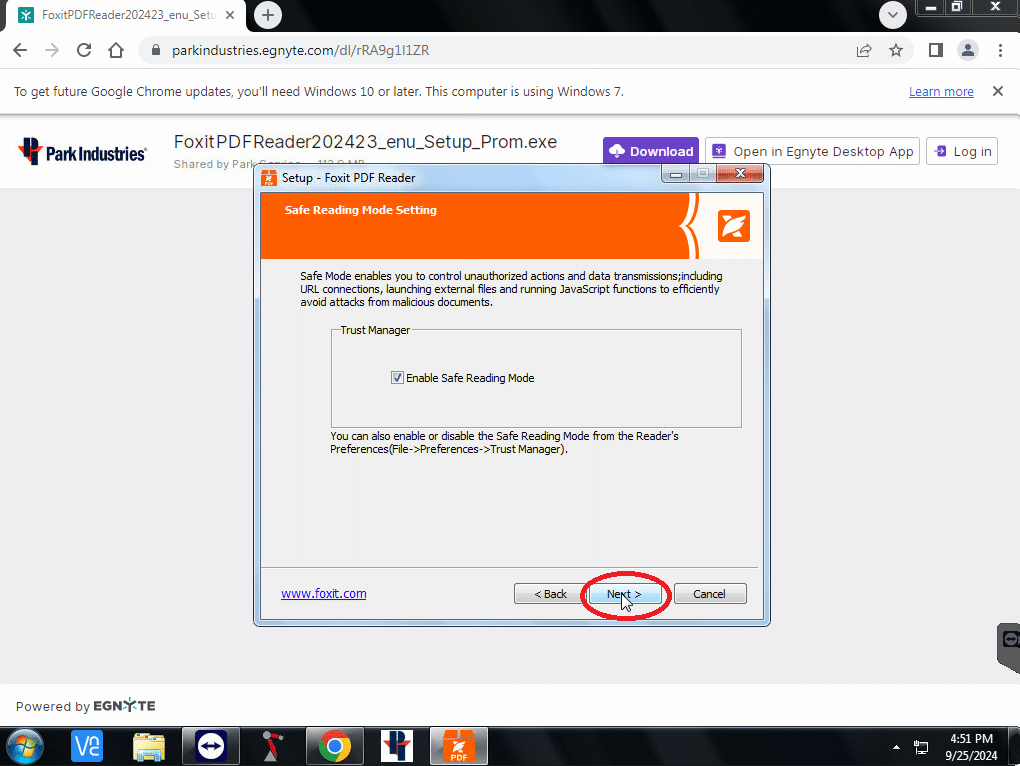This screenshot has height=766, width=1020.
Task: Go to Chrome home page icon
Action: [116, 50]
